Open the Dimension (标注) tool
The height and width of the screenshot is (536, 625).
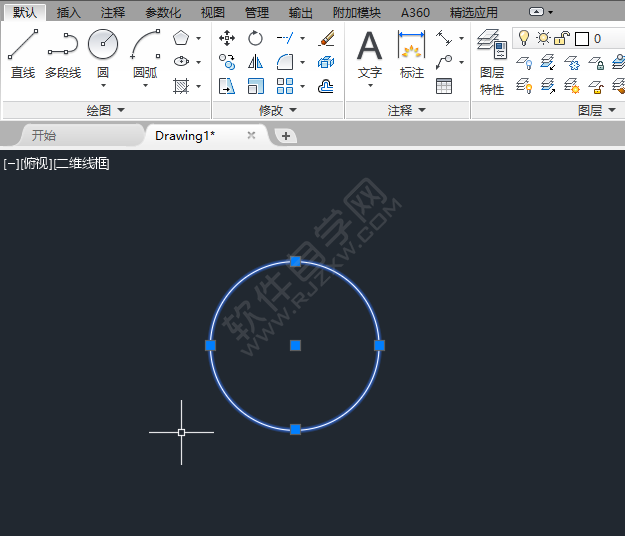pyautogui.click(x=412, y=54)
